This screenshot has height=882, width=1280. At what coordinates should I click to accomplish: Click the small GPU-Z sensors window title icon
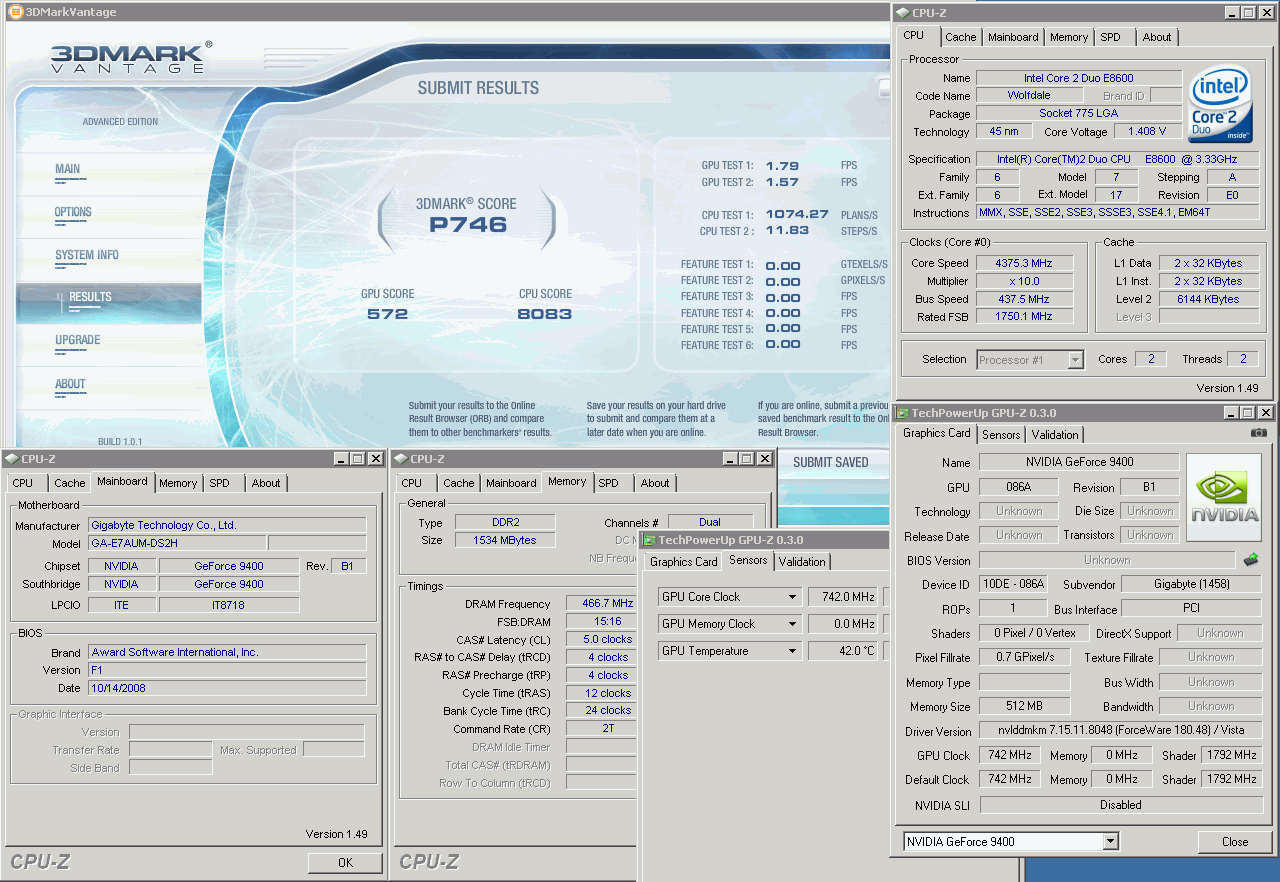(x=649, y=540)
